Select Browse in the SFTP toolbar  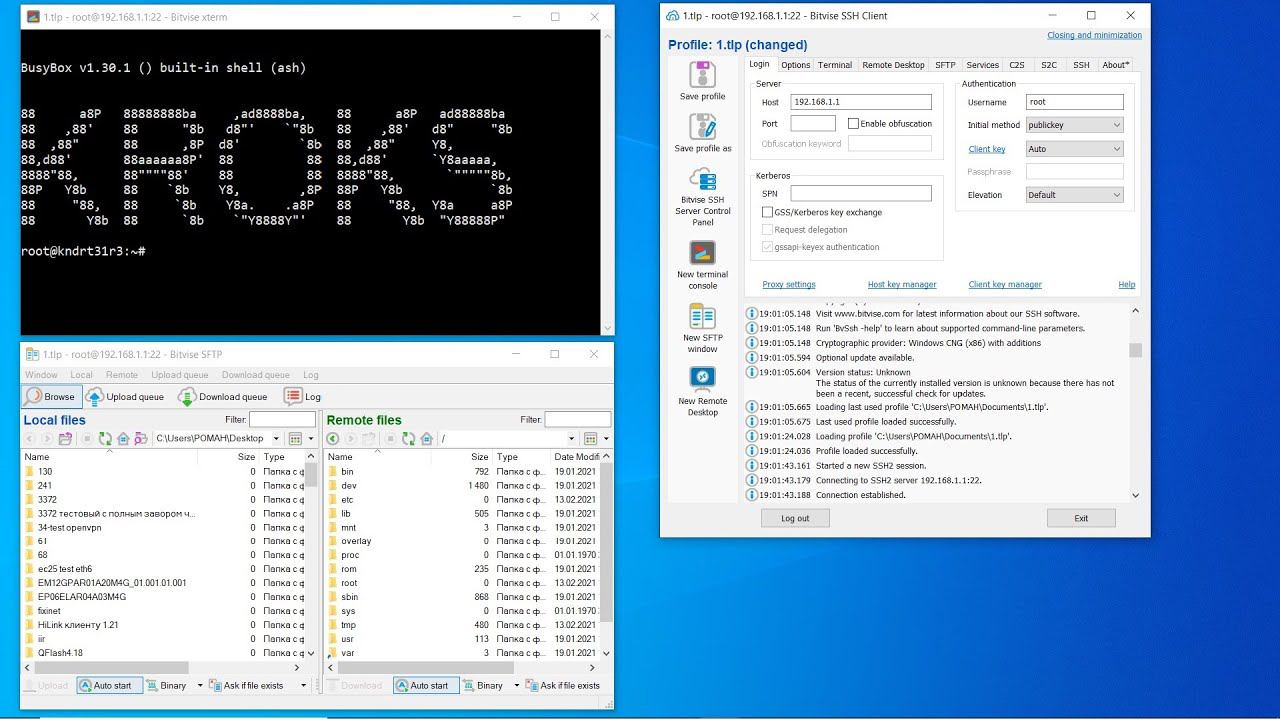point(52,396)
